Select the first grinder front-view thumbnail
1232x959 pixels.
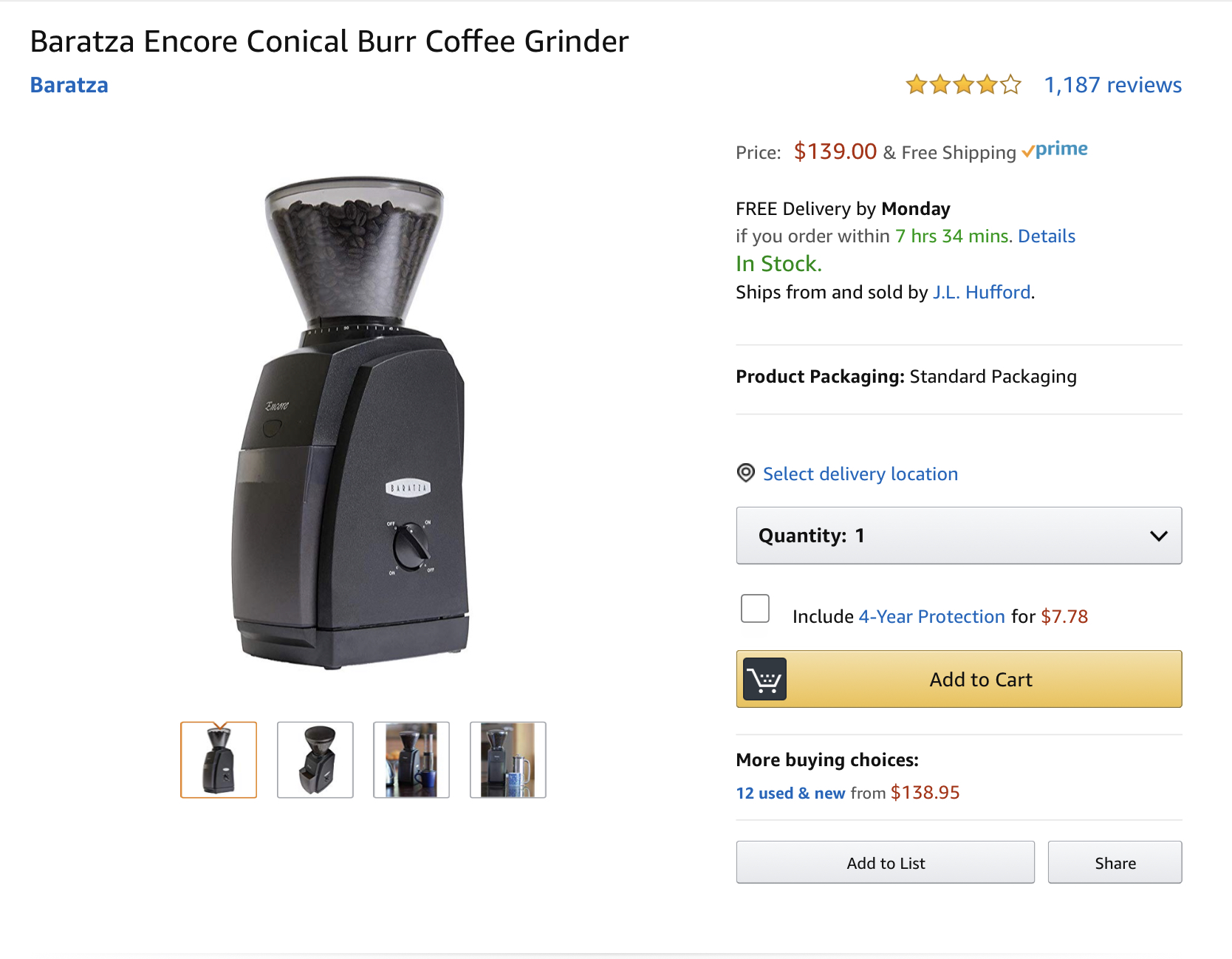click(x=219, y=760)
